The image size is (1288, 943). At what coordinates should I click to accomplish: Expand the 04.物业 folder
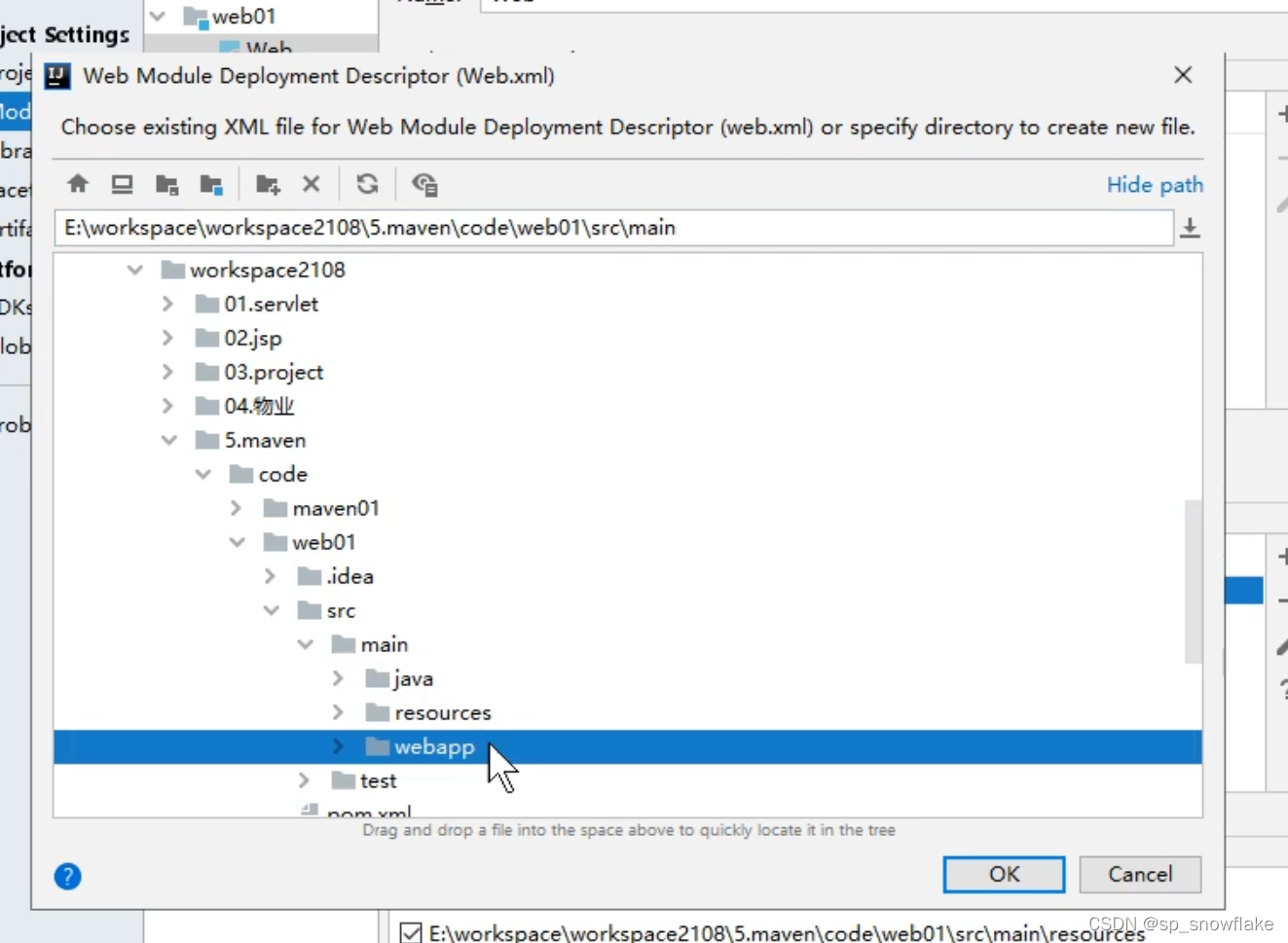[x=168, y=406]
